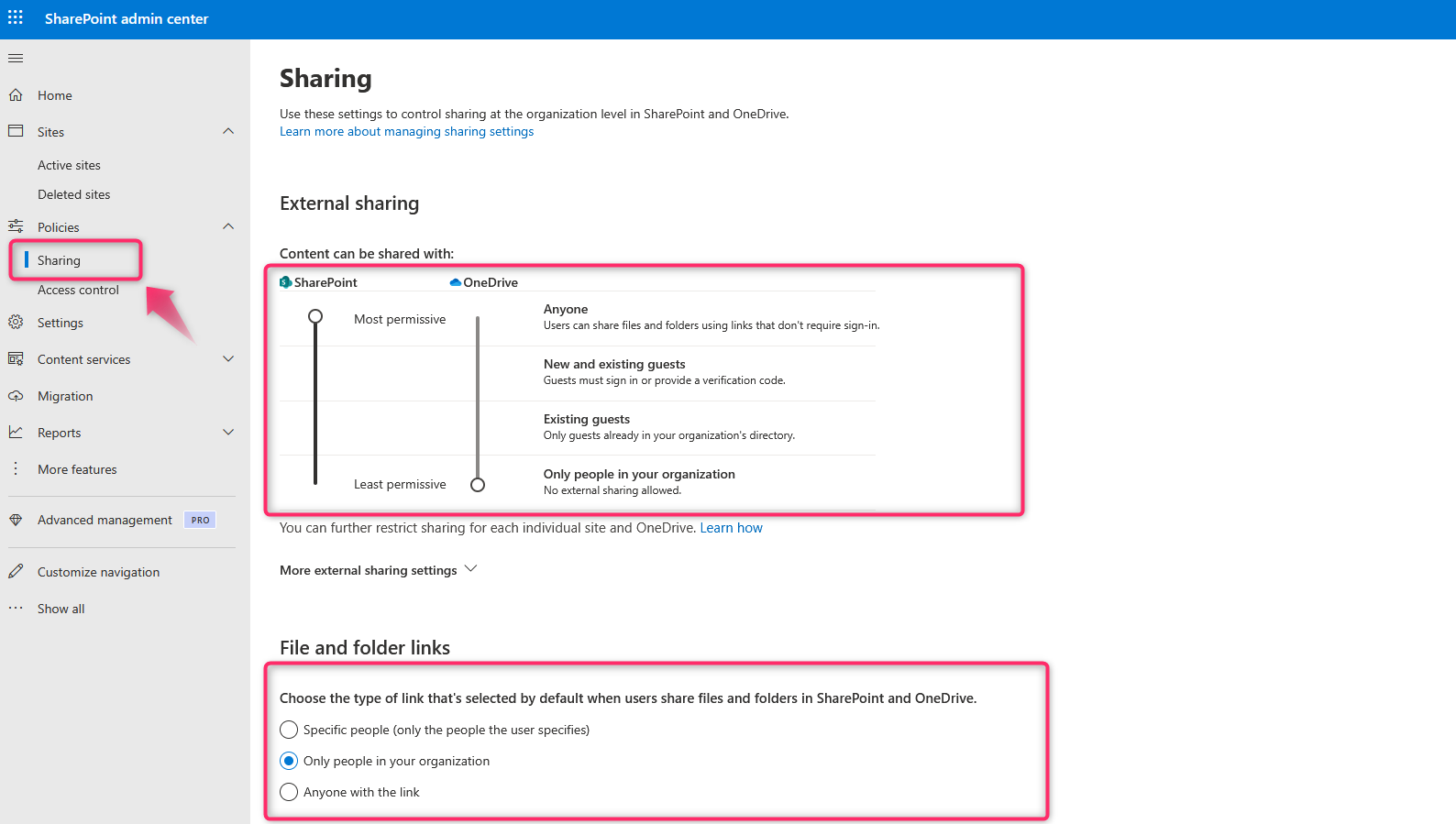Click the Sites window icon
1456x824 pixels.
coord(16,131)
